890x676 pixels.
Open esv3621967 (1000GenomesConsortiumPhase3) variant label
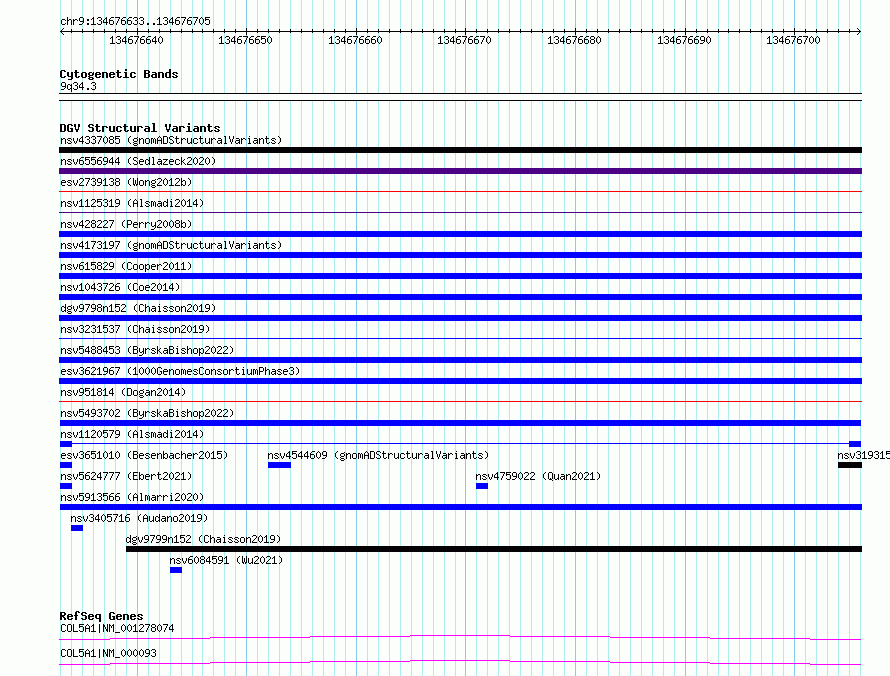click(x=179, y=371)
